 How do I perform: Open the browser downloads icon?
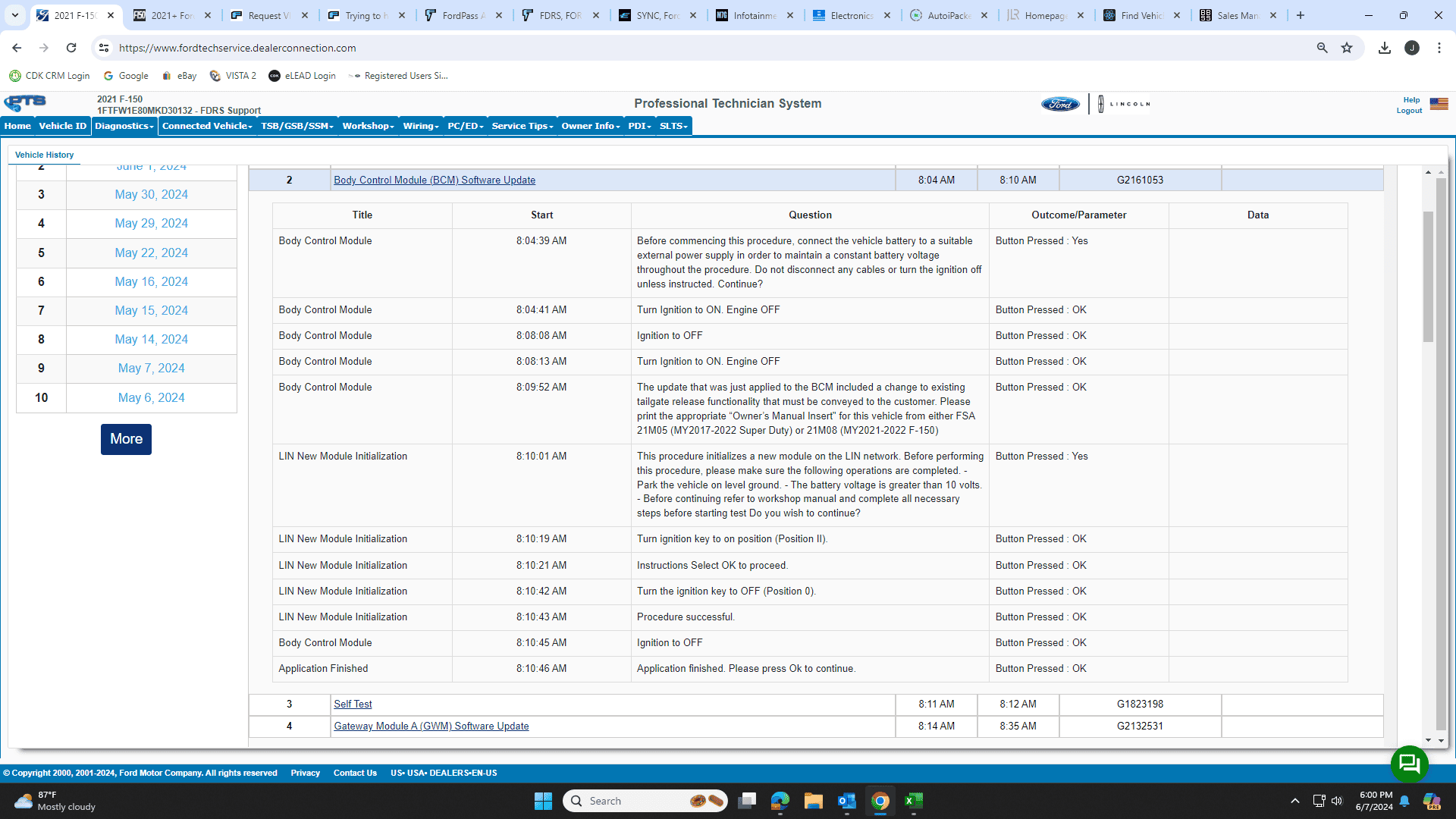click(1384, 48)
